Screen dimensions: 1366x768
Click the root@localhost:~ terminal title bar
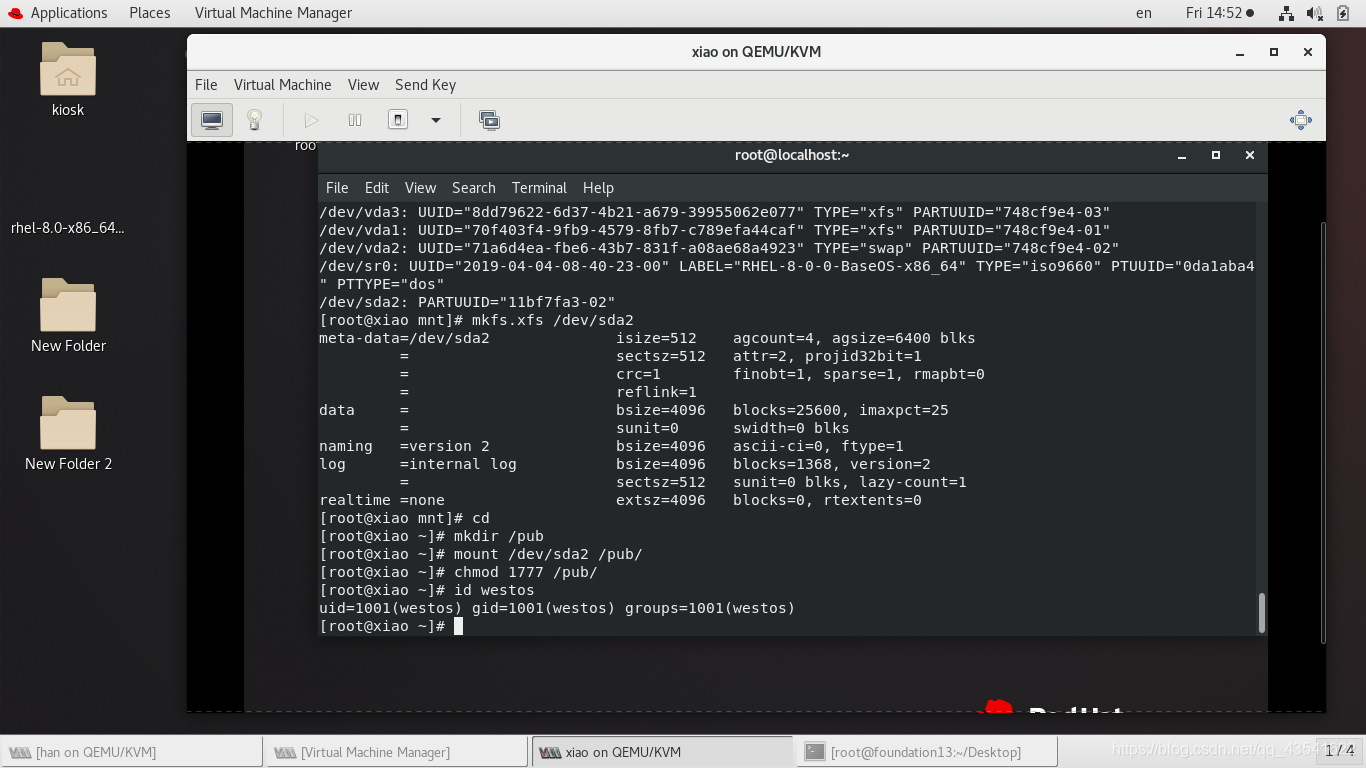click(792, 155)
